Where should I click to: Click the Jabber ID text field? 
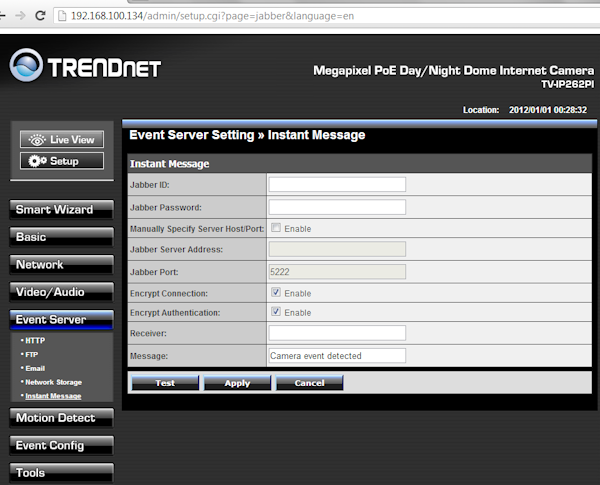click(337, 185)
